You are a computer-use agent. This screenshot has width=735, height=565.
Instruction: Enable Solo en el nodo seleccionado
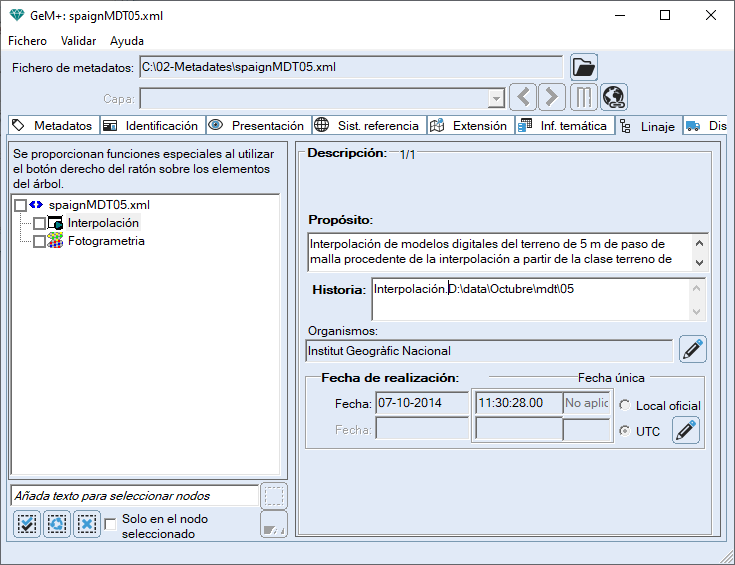(x=111, y=521)
